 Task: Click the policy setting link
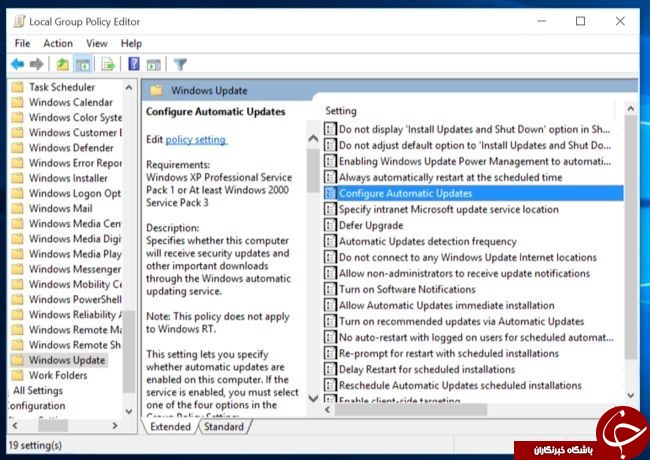(x=196, y=140)
